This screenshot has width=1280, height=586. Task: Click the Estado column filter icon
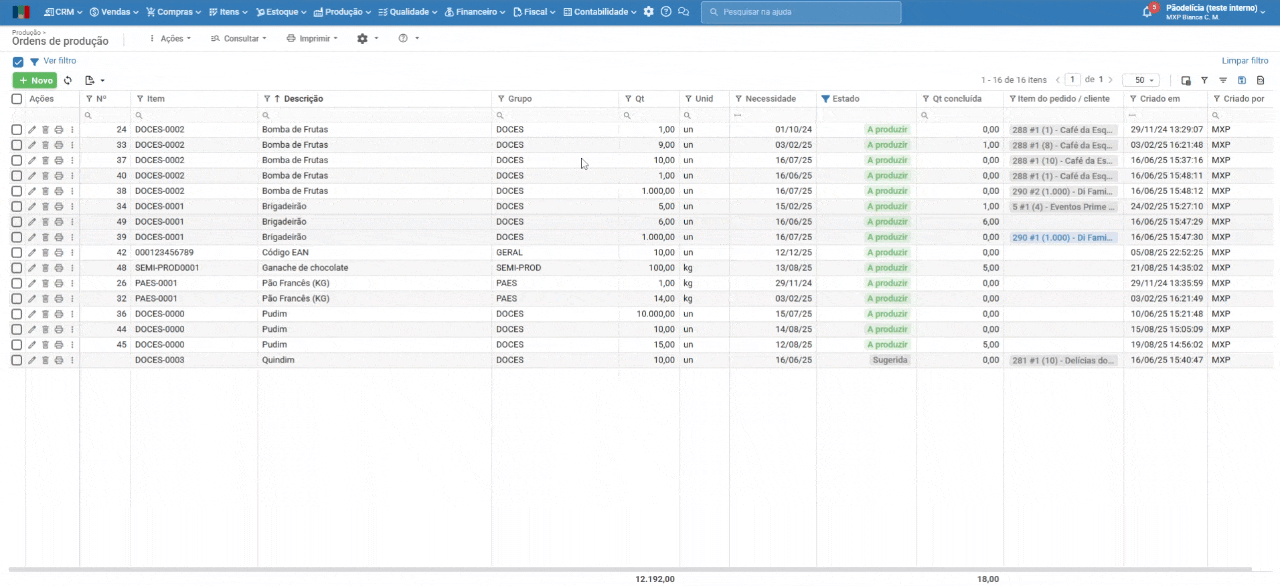click(x=825, y=99)
